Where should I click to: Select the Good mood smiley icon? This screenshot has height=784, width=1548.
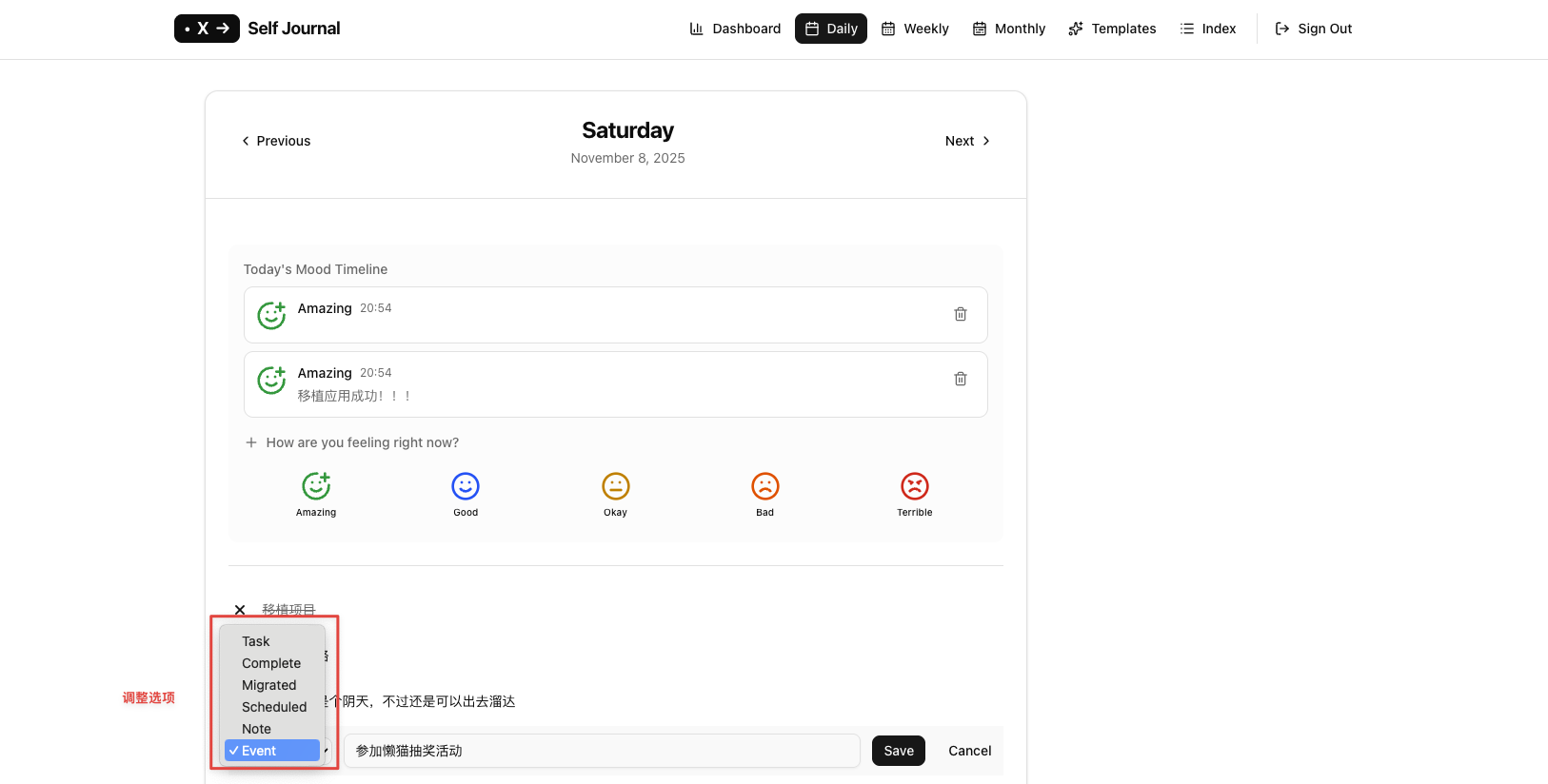click(x=466, y=486)
